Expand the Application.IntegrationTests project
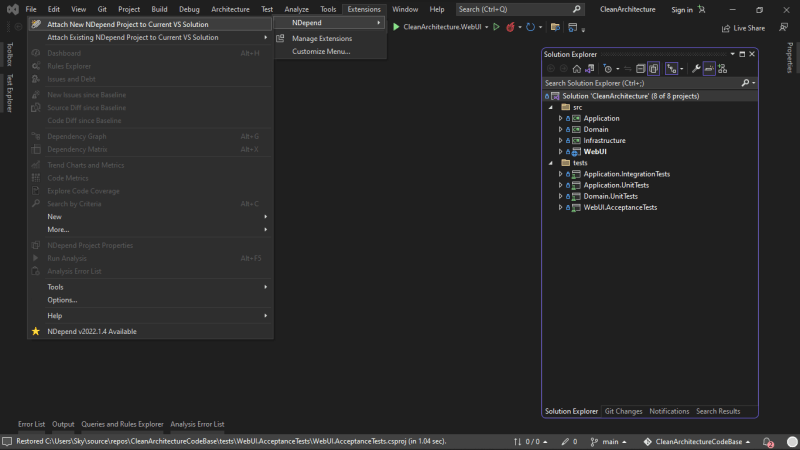The width and height of the screenshot is (800, 450). pyautogui.click(x=560, y=174)
